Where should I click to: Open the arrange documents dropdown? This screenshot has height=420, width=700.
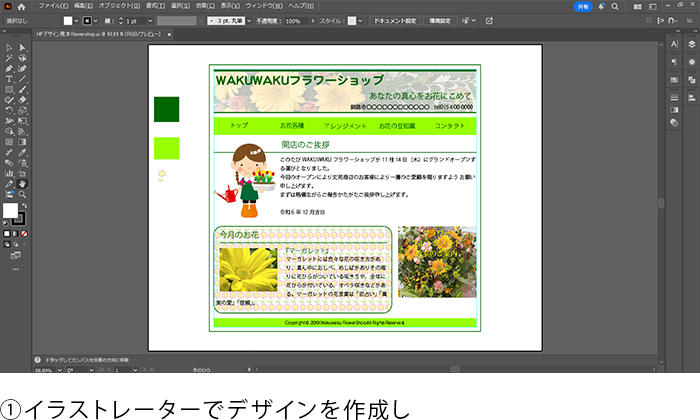pos(638,7)
